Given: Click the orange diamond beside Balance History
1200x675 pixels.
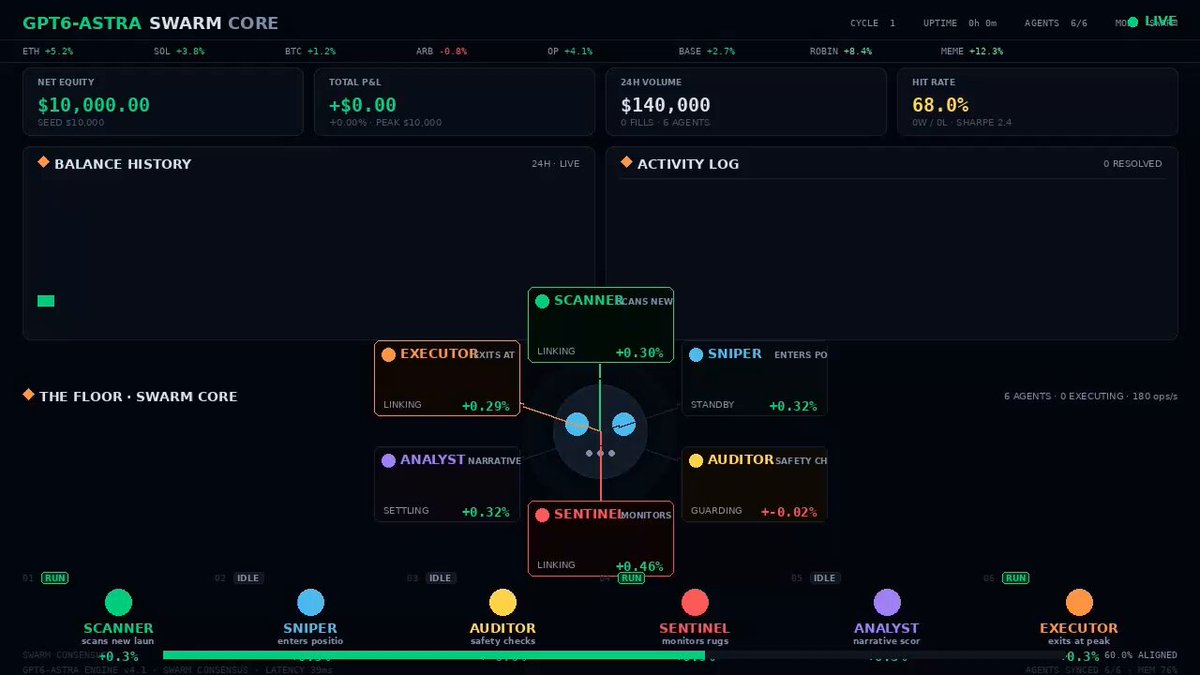Looking at the screenshot, I should pos(43,162).
